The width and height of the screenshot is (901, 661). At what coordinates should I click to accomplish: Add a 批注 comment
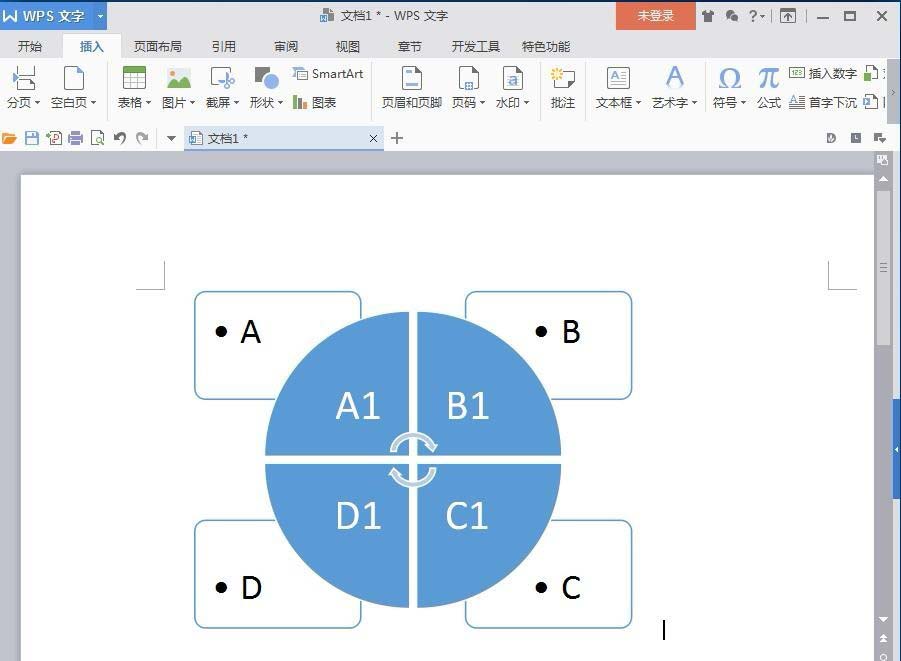tap(563, 87)
